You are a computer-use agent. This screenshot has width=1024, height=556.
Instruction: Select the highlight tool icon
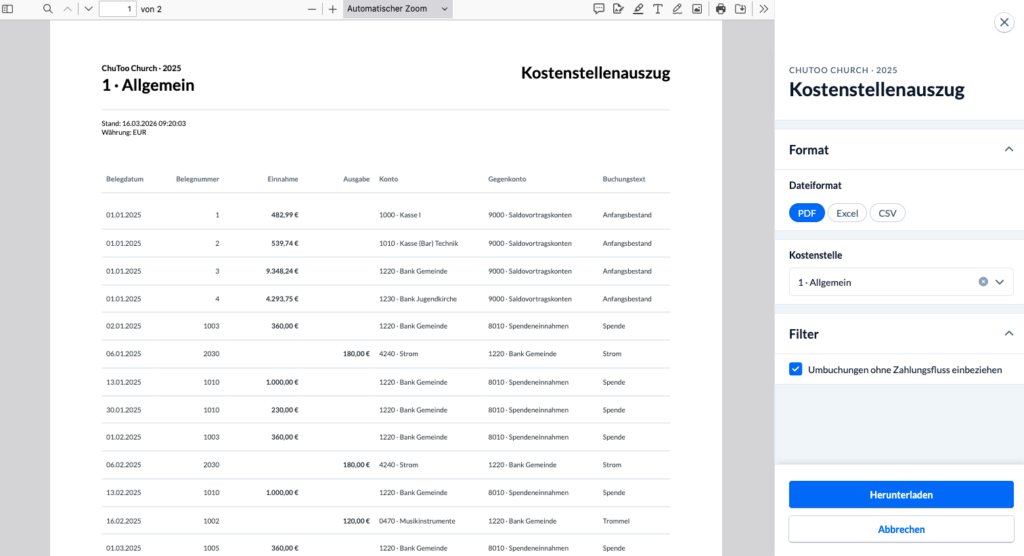point(638,9)
